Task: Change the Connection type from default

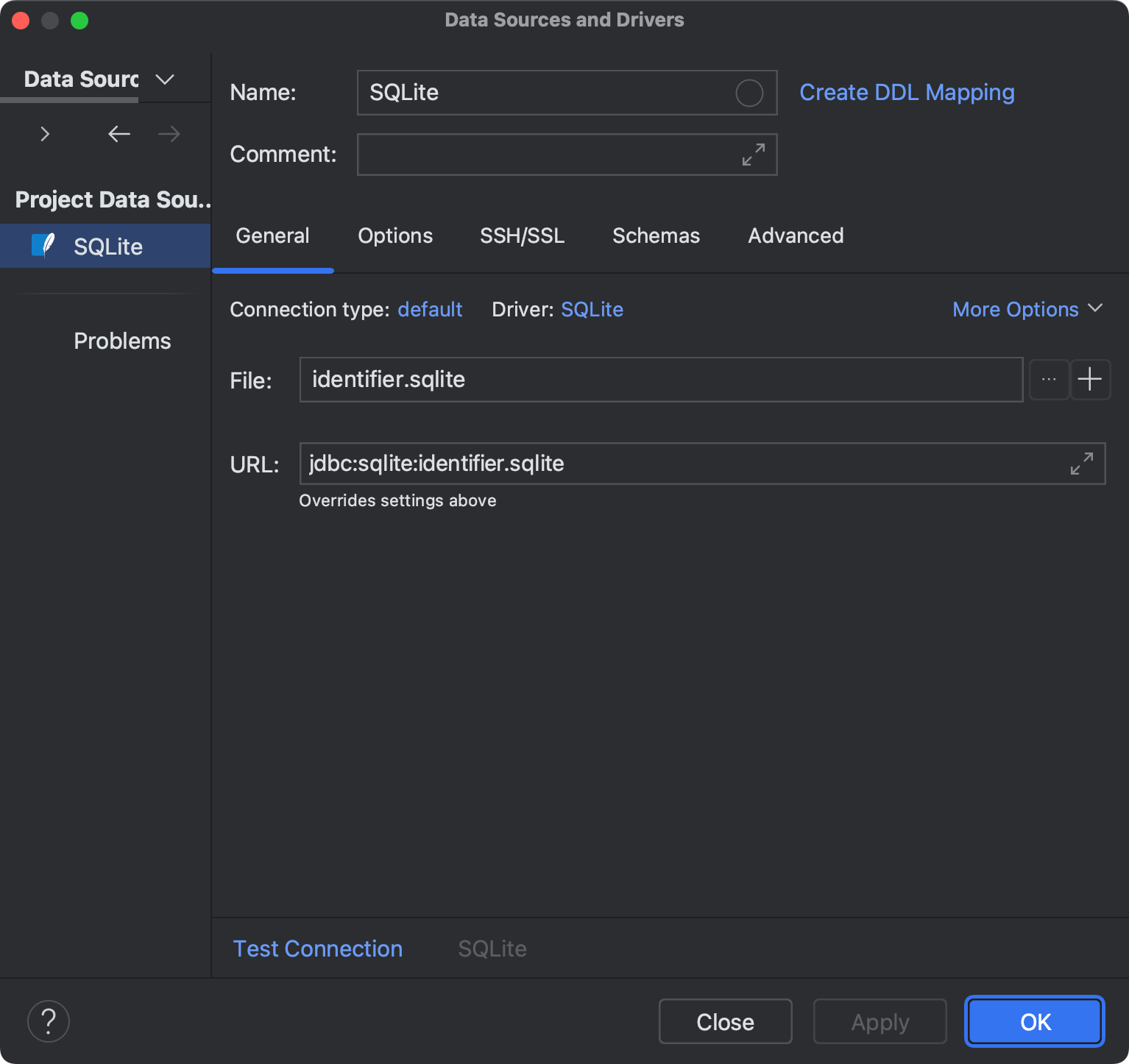Action: pyautogui.click(x=430, y=309)
